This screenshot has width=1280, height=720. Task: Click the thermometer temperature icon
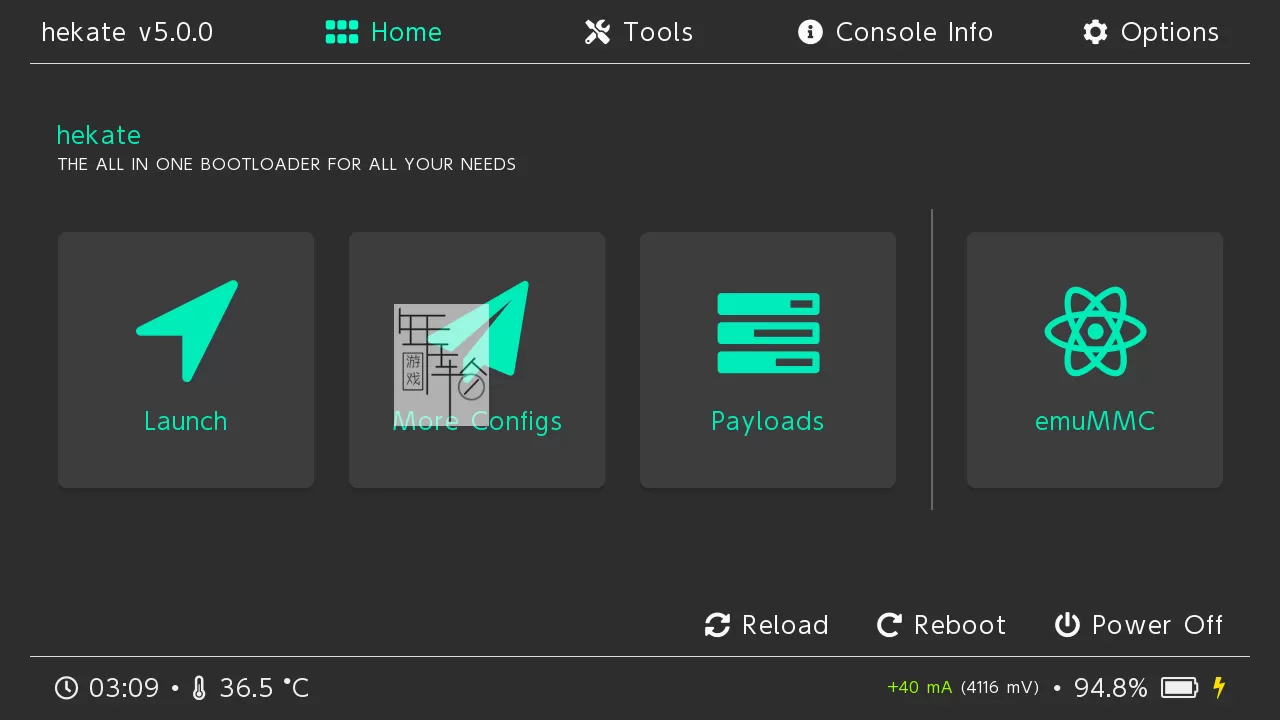199,688
